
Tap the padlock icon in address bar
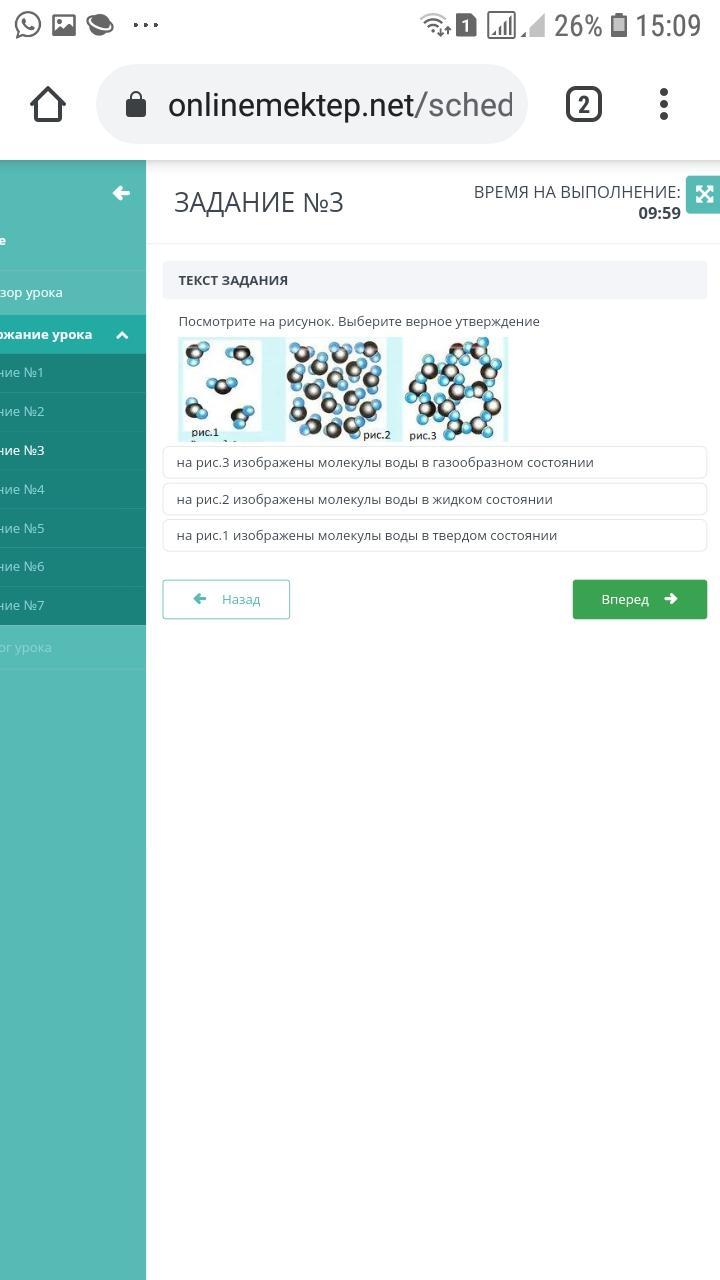tap(136, 105)
